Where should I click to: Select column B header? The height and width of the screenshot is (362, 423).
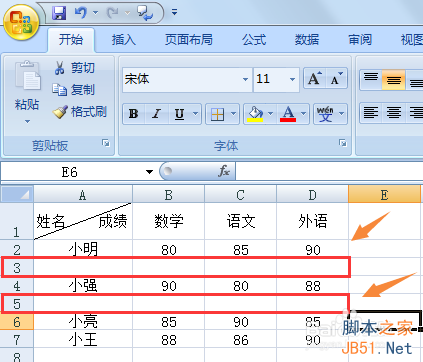[x=168, y=194]
